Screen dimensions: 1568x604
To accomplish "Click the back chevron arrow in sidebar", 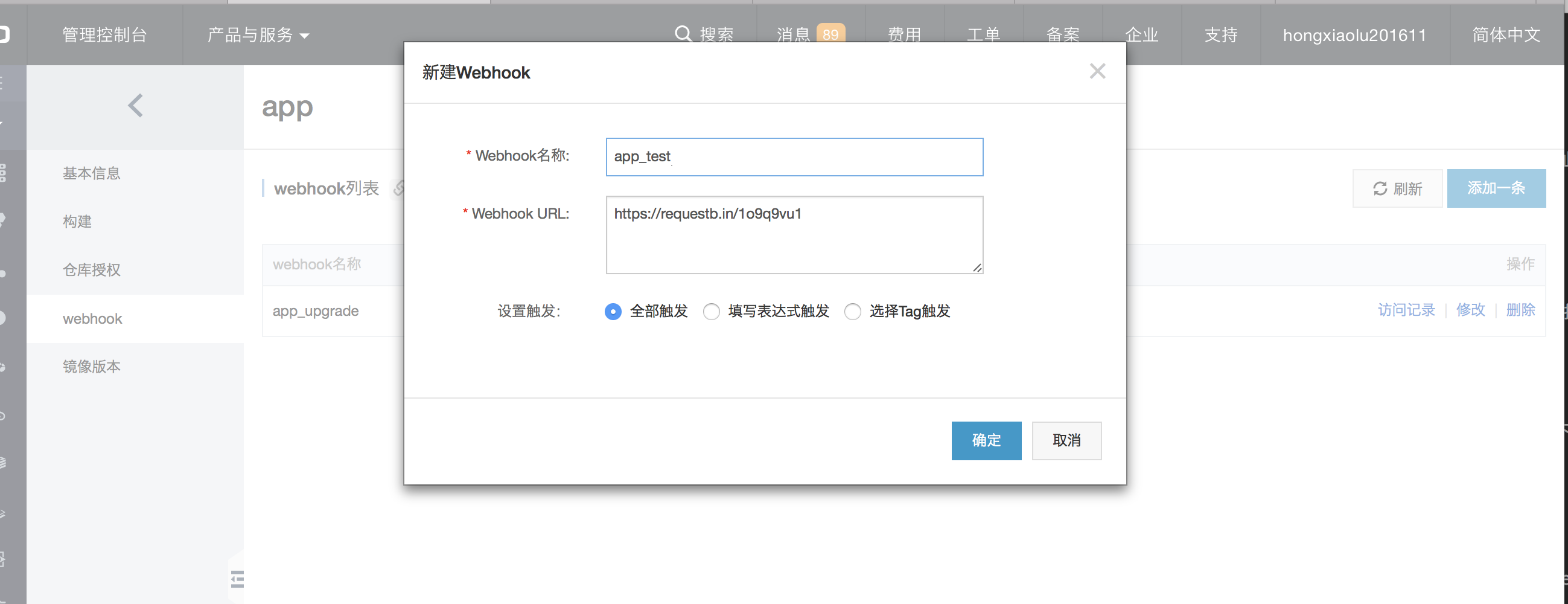I will 135,106.
